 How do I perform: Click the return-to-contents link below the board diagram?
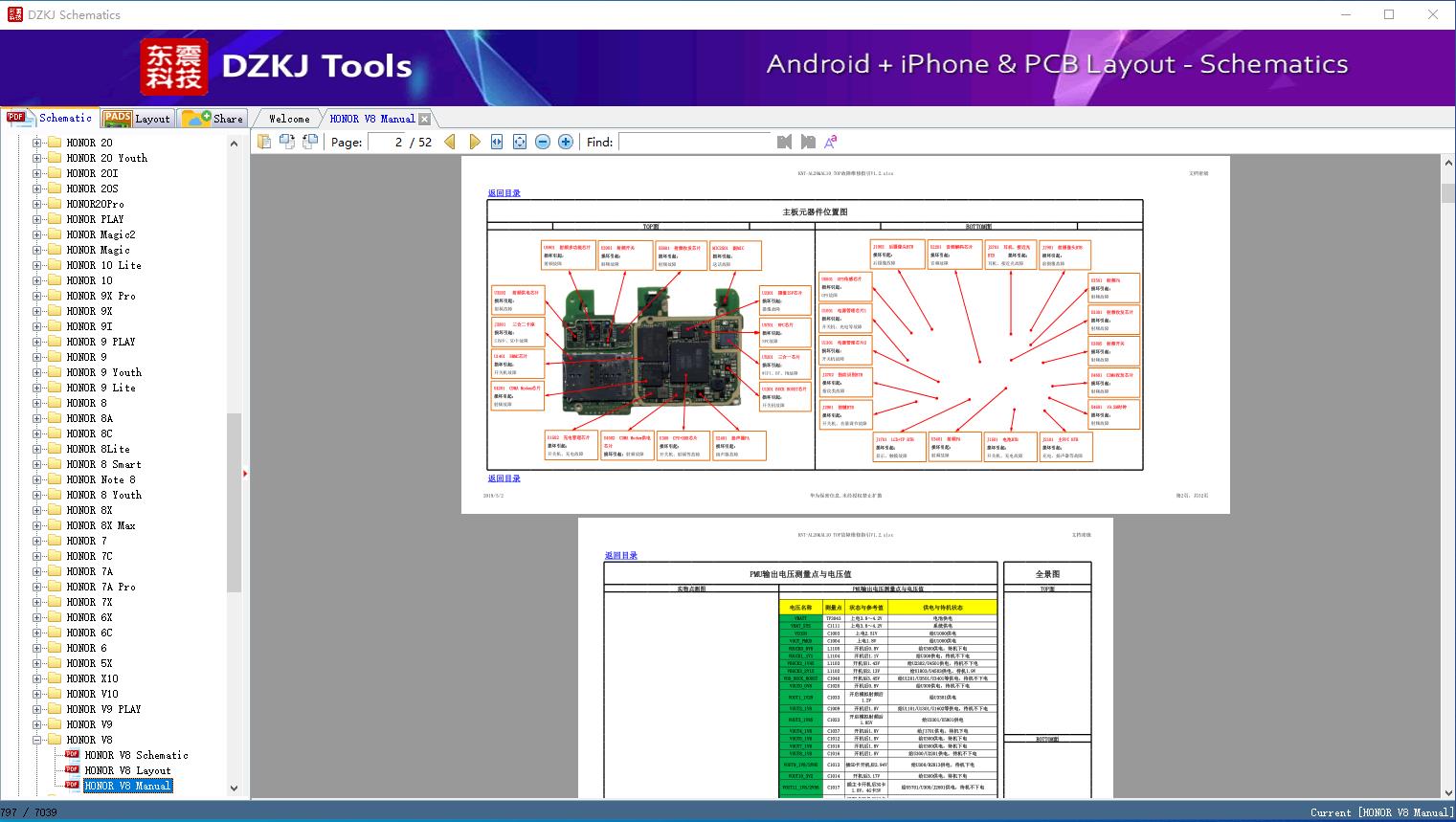click(504, 478)
